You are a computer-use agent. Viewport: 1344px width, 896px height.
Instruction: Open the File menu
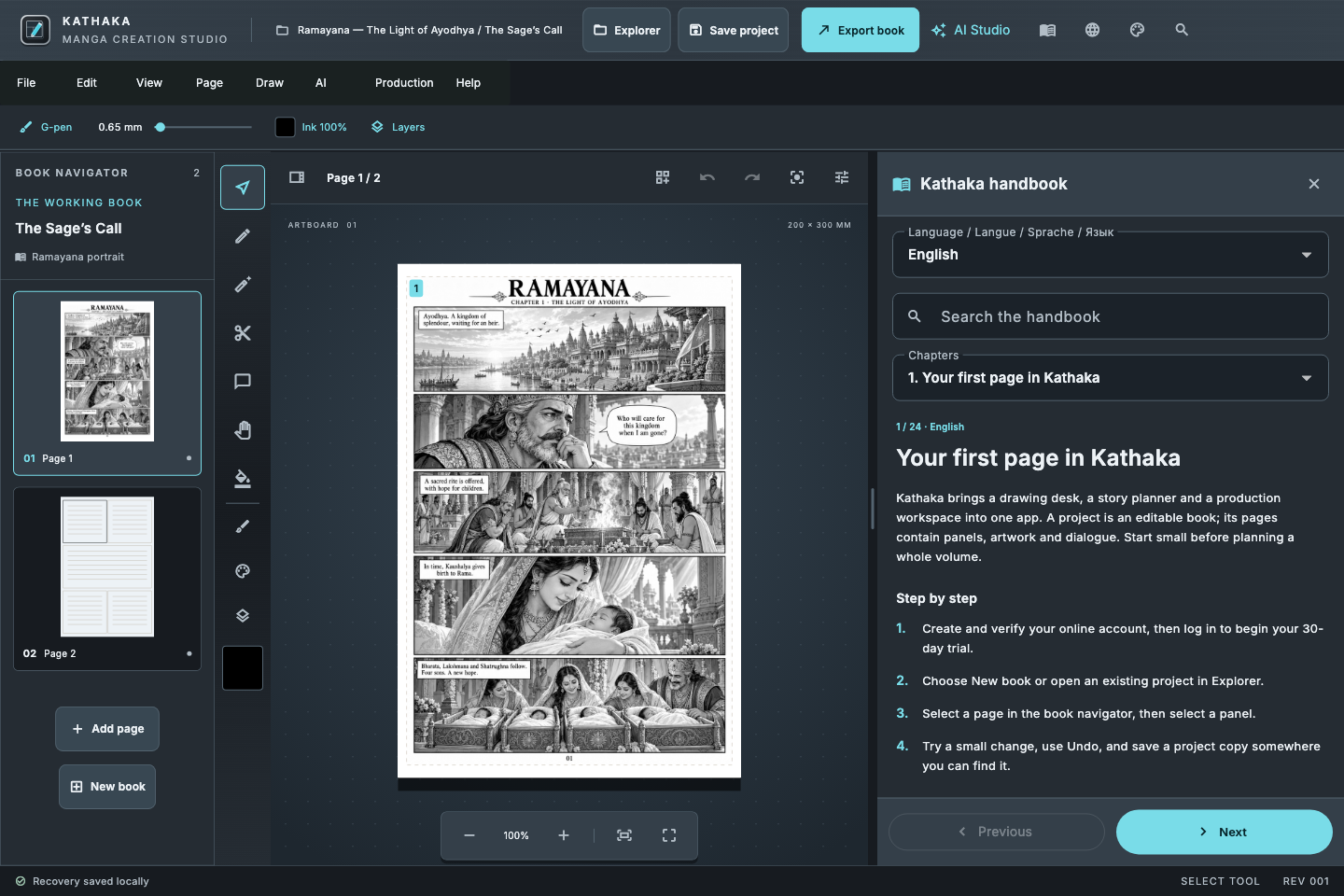coord(26,83)
